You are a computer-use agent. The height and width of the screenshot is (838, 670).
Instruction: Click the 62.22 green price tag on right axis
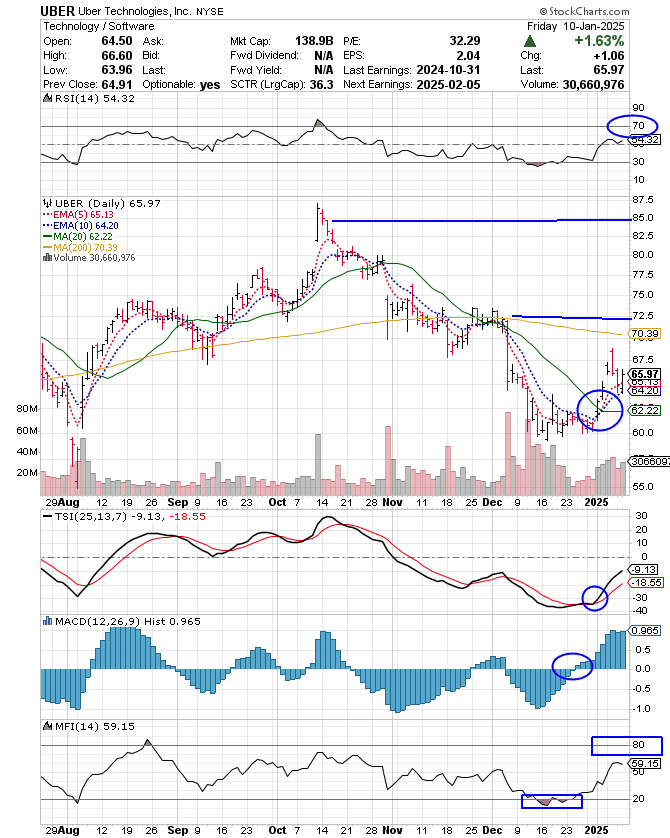point(645,410)
